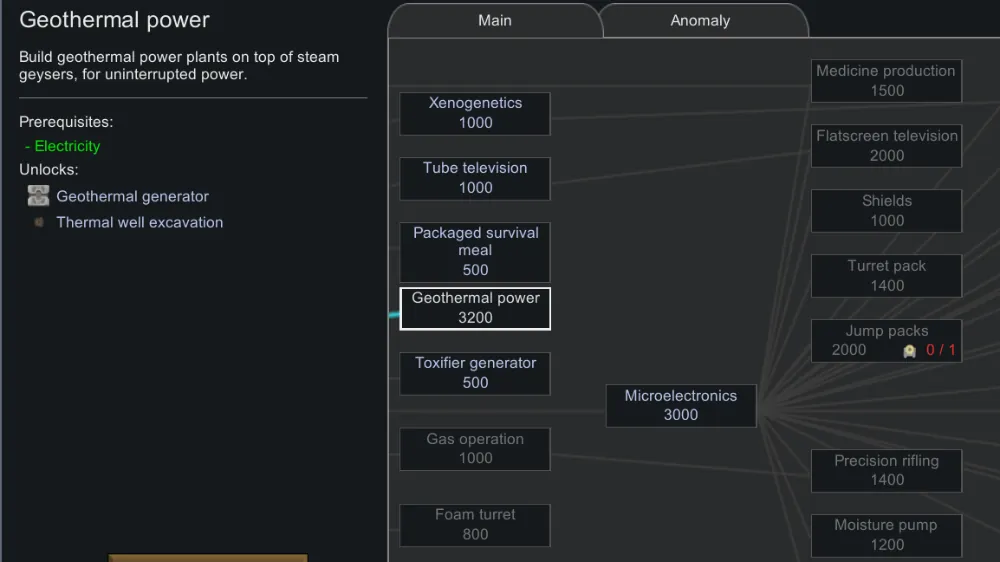Choose the Foam turret research project
Viewport: 1000px width, 562px height.
[475, 525]
